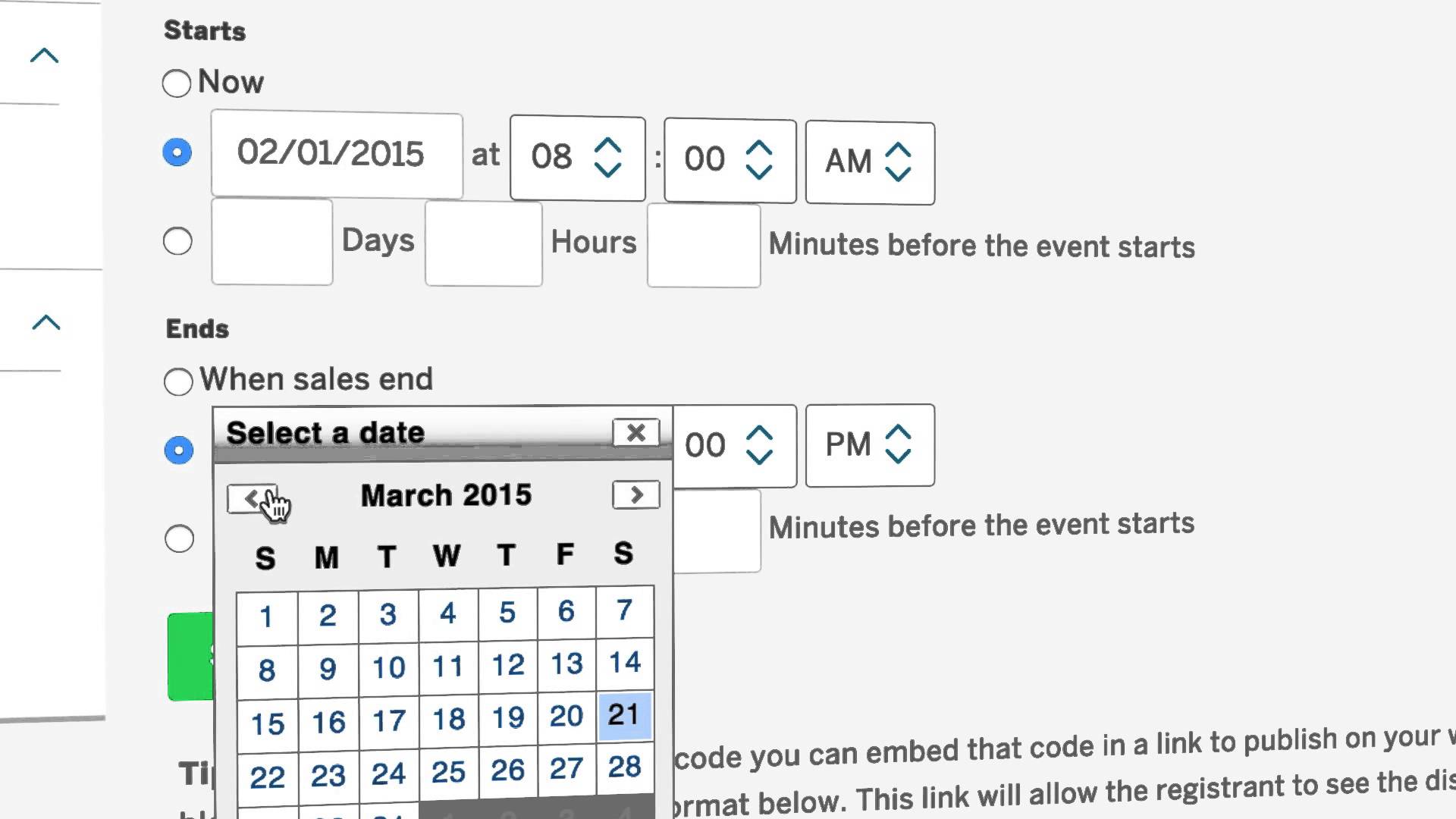Open the end PM dropdown
Image resolution: width=1456 pixels, height=819 pixels.
869,445
